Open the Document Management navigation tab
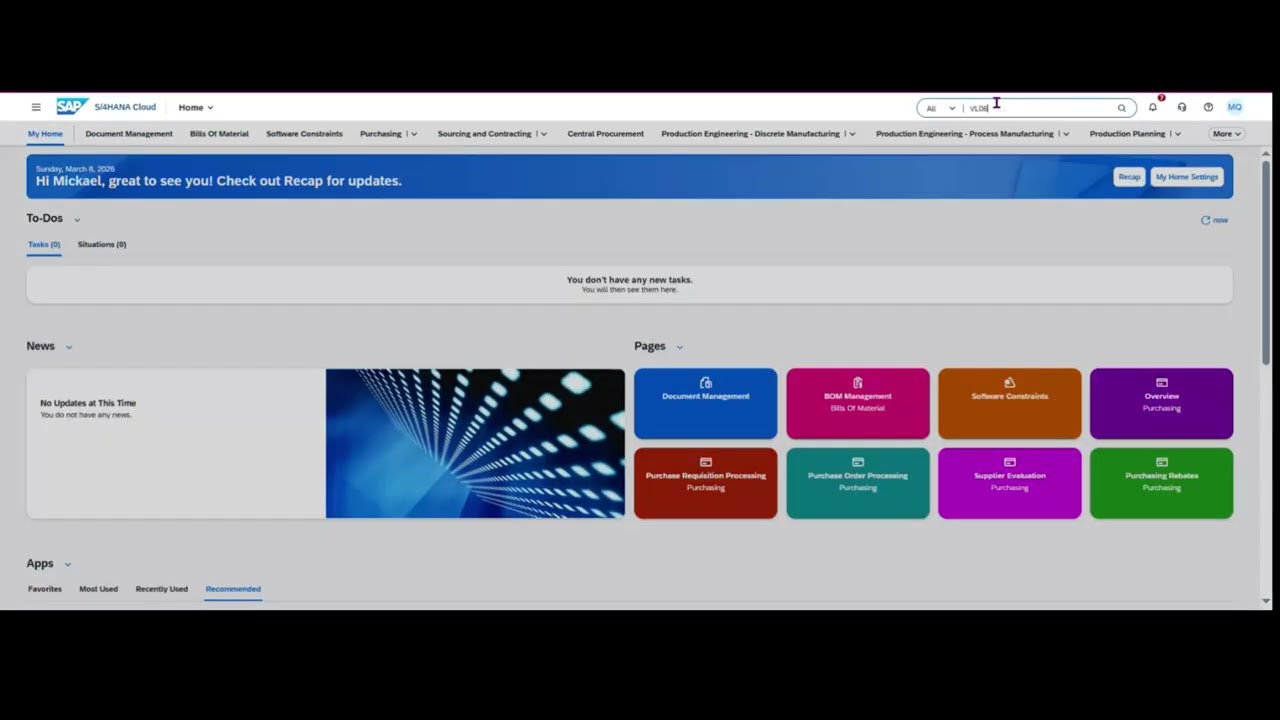The image size is (1280, 720). point(129,134)
